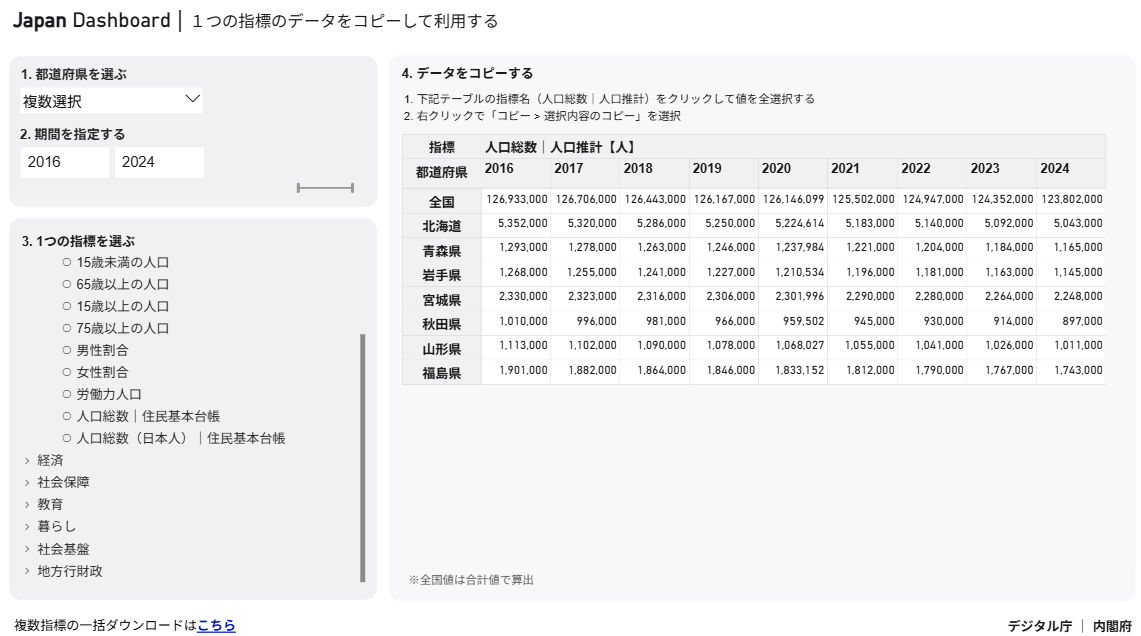
Task: Click the 岩手県 row label
Action: 442,275
